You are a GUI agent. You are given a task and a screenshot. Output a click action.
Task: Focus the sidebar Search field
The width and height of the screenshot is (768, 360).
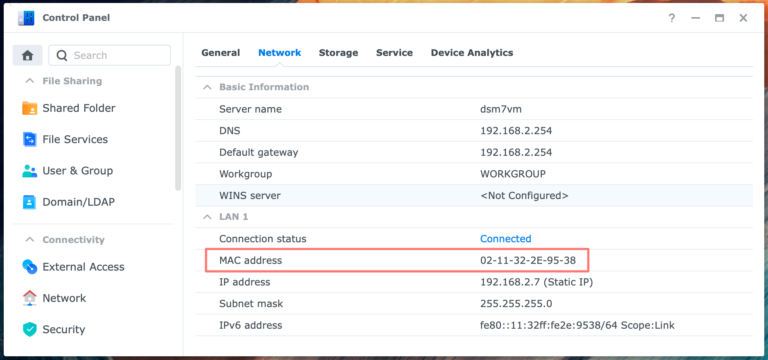110,55
